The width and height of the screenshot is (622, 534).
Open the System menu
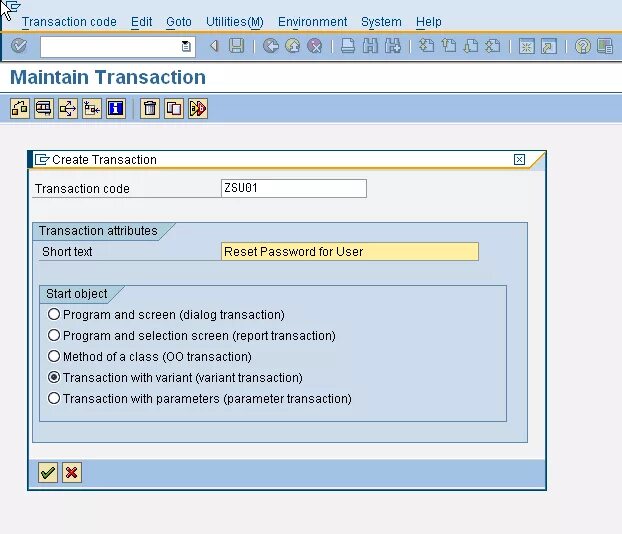(381, 22)
